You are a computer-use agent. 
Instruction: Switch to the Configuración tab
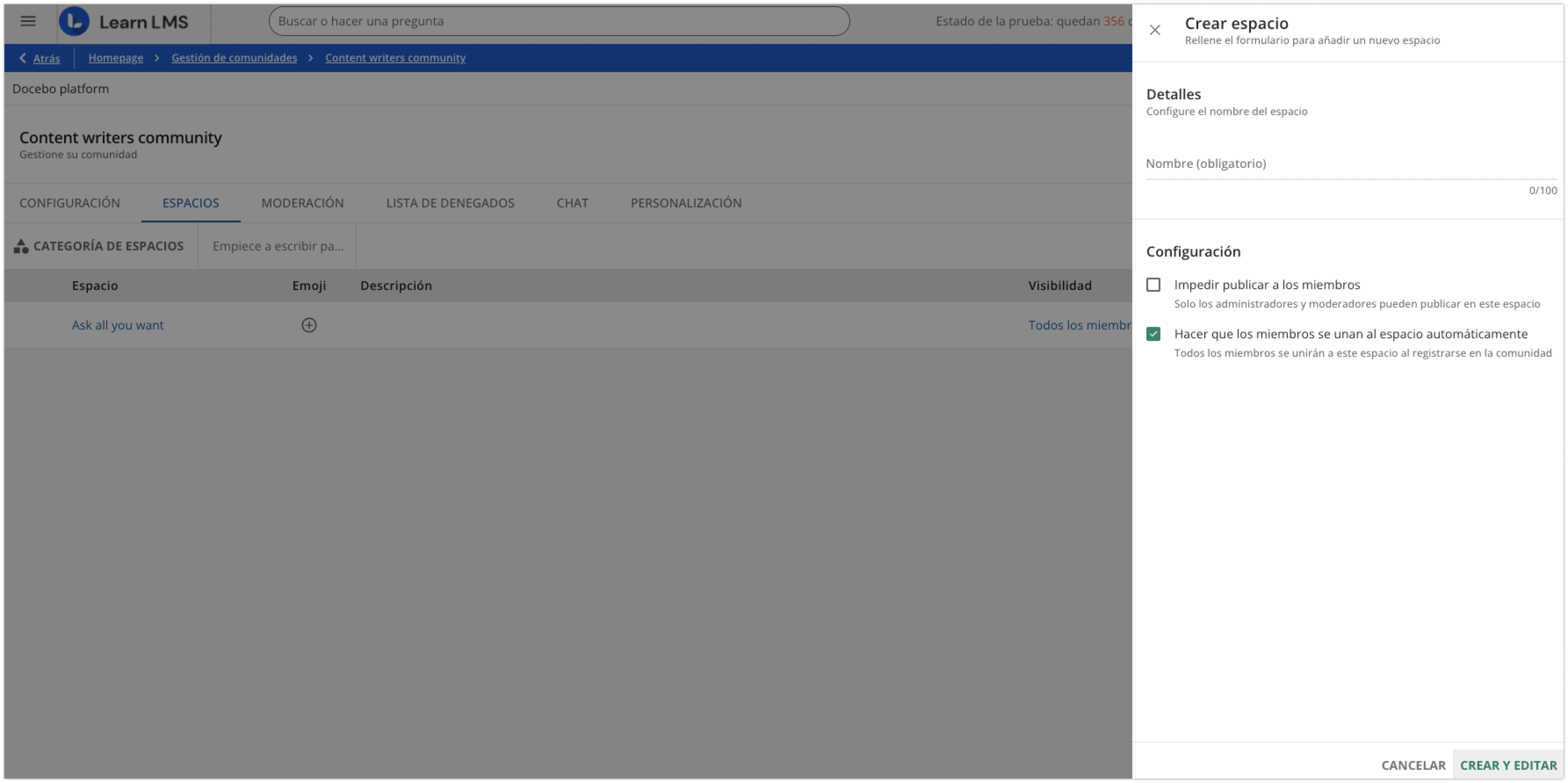(69, 203)
